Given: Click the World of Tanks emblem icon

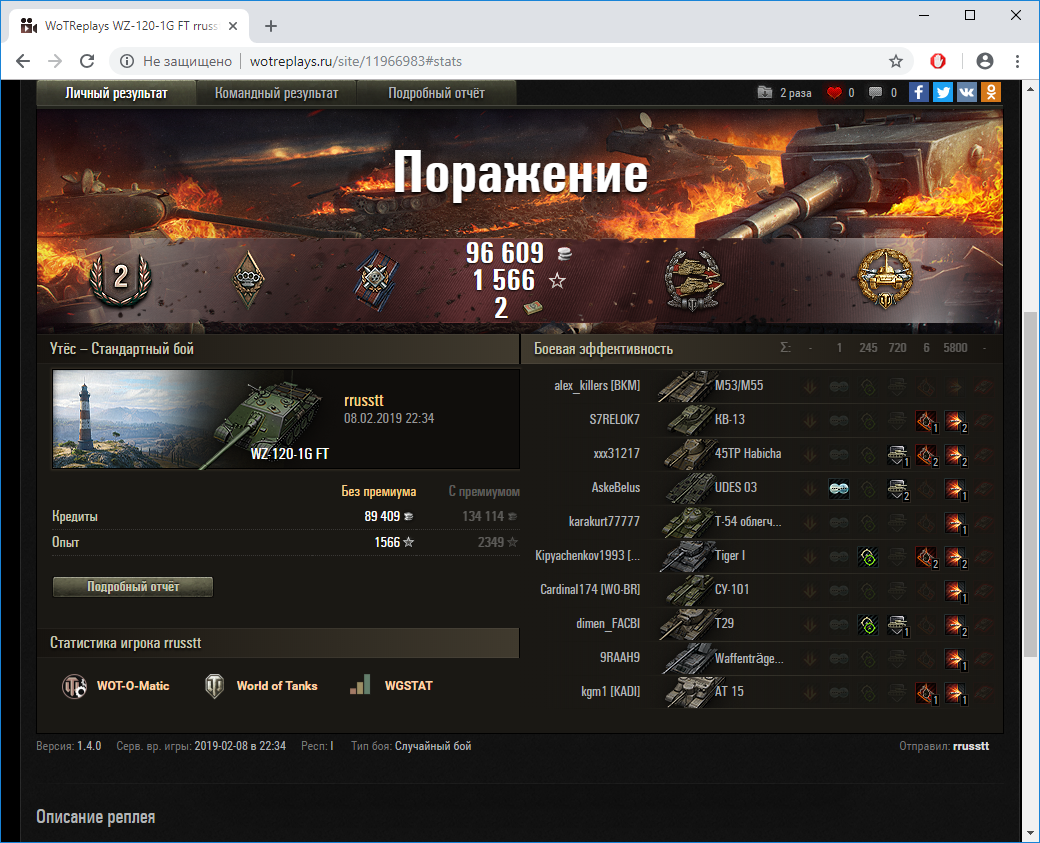Looking at the screenshot, I should coord(214,686).
